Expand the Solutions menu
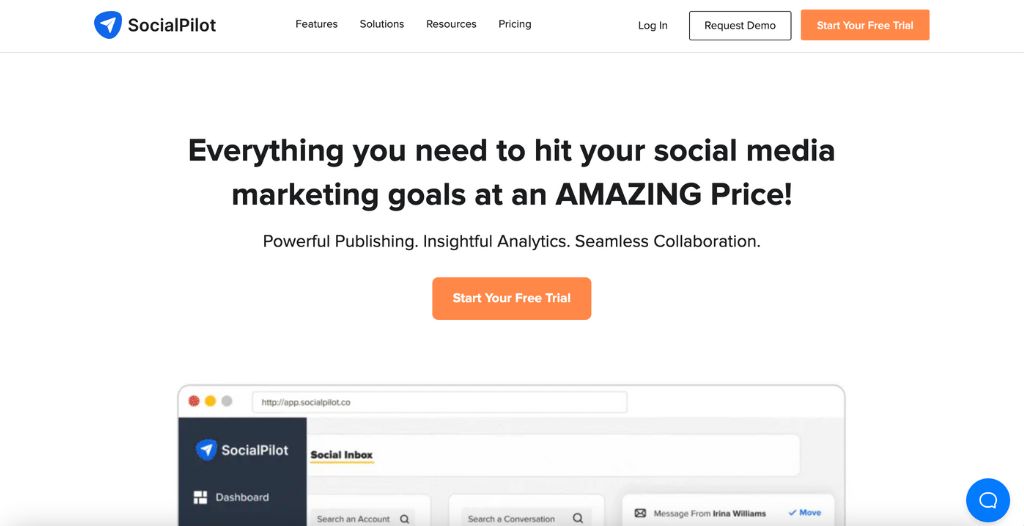The height and width of the screenshot is (526, 1024). click(381, 24)
